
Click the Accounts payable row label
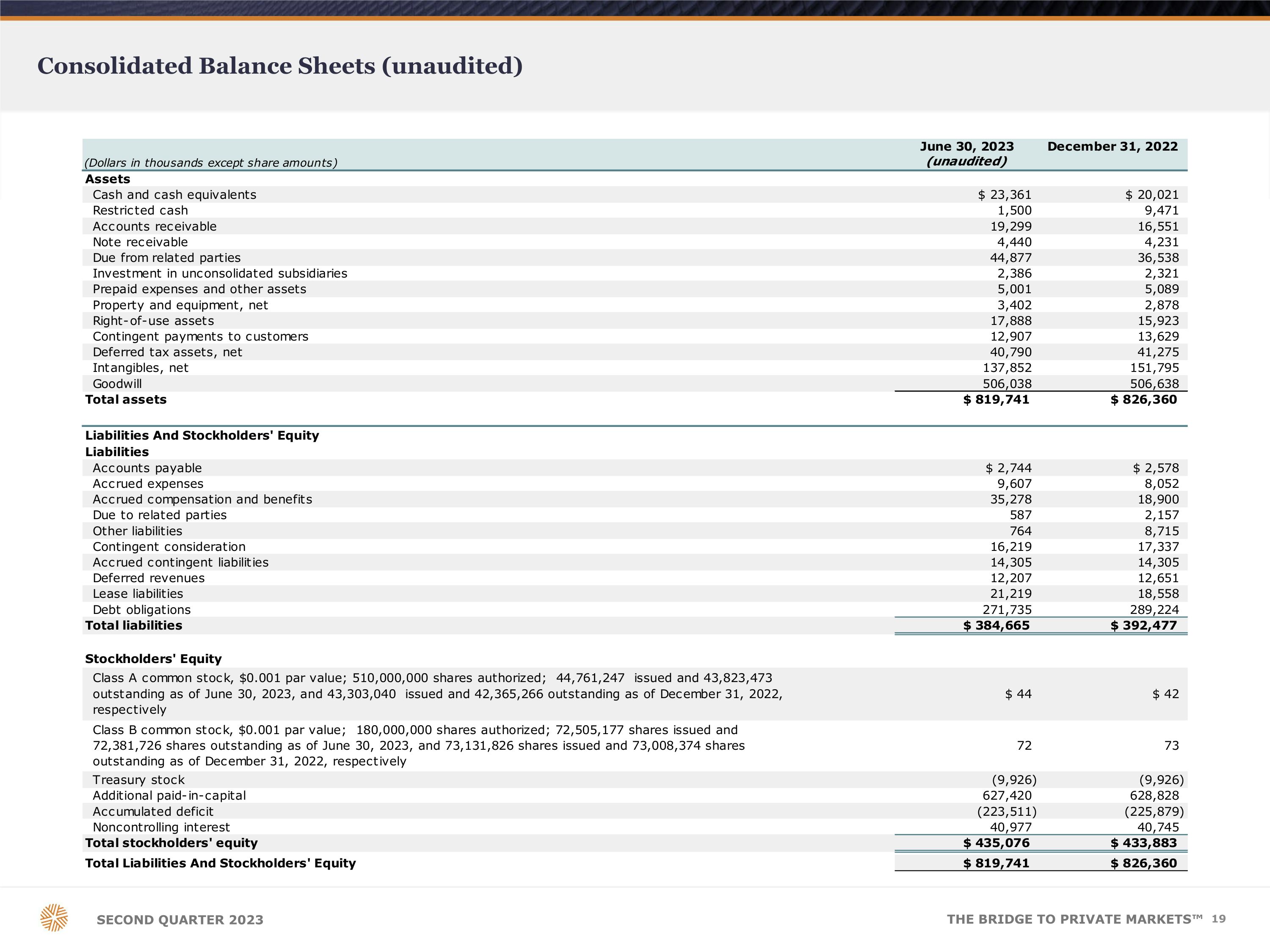[x=147, y=468]
